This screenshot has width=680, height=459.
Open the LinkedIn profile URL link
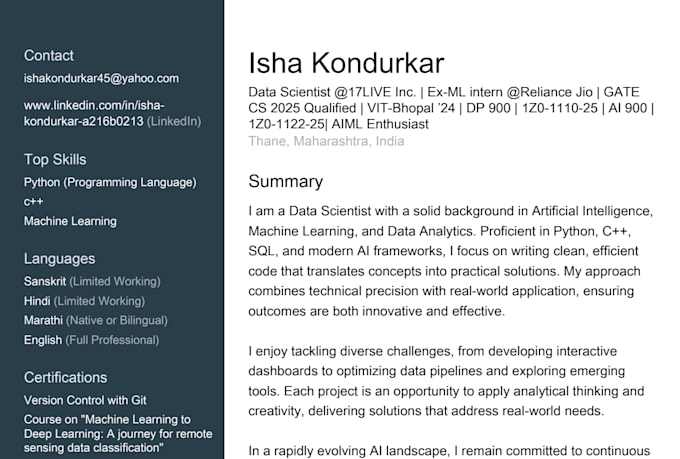click(112, 113)
